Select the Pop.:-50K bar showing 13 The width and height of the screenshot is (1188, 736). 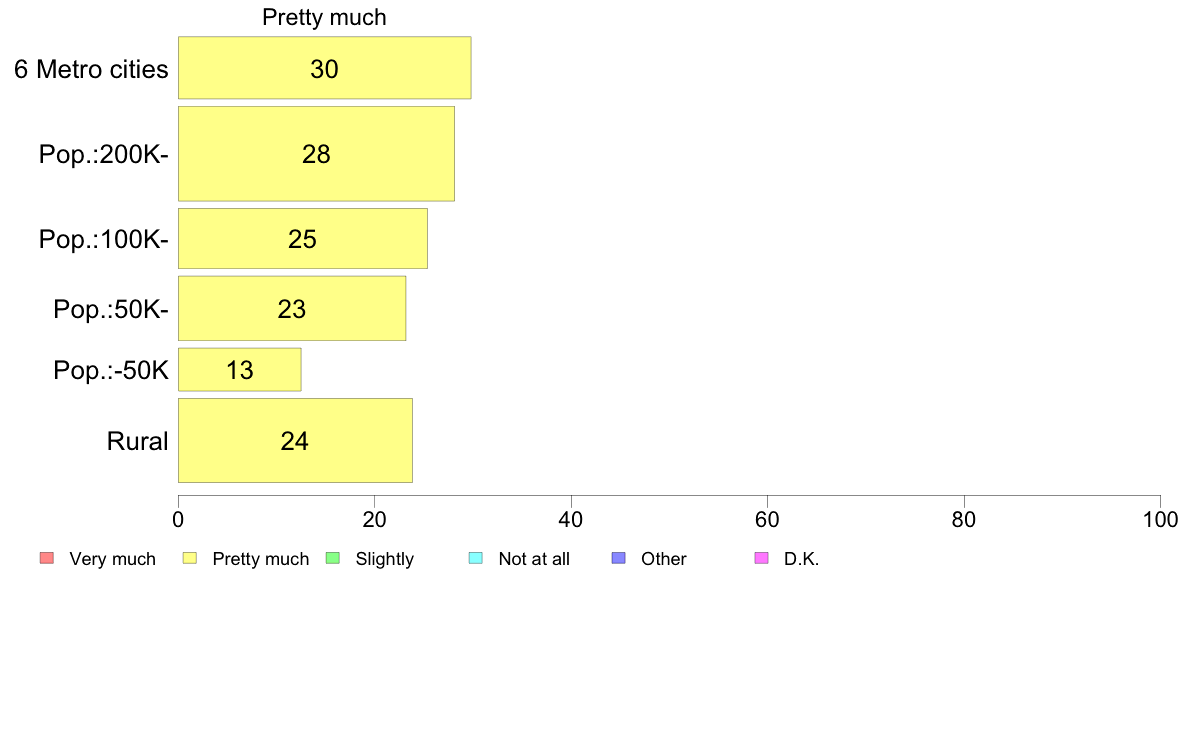239,370
